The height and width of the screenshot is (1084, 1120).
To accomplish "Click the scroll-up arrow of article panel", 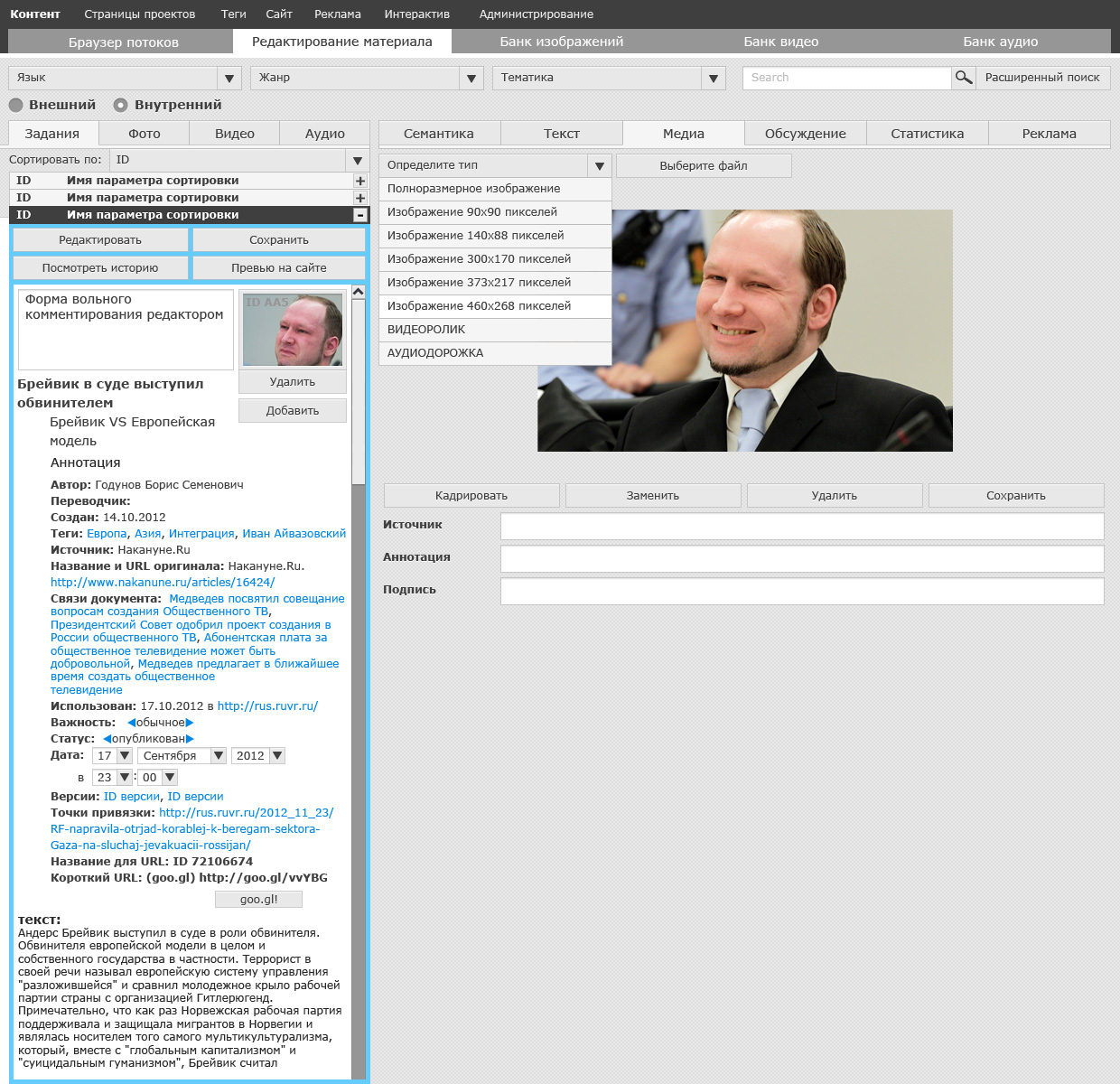I will point(359,292).
